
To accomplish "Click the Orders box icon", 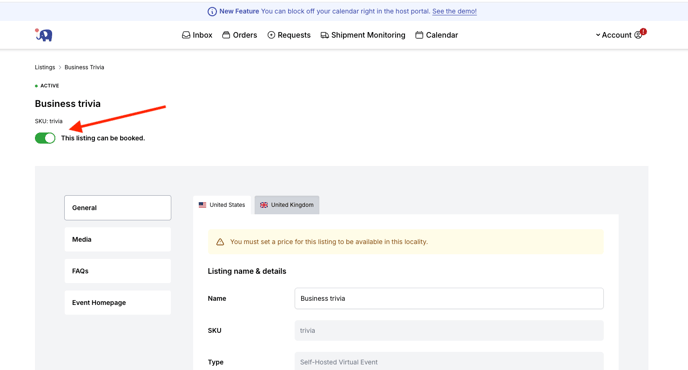I will click(226, 35).
